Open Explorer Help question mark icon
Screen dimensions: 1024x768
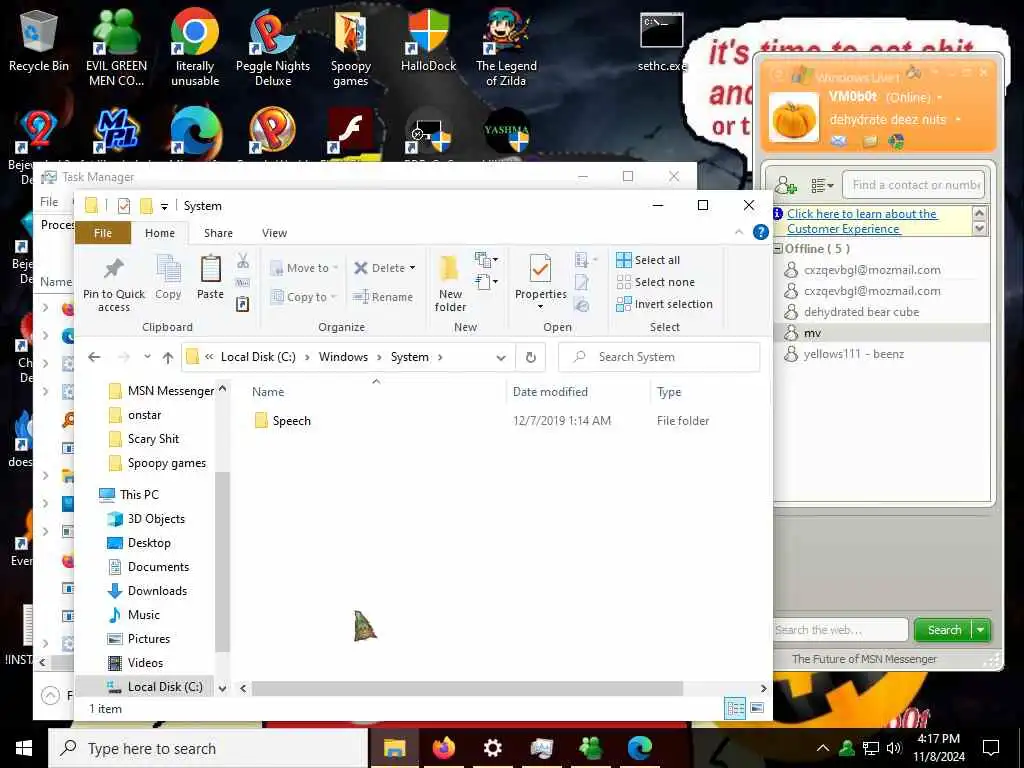click(760, 232)
